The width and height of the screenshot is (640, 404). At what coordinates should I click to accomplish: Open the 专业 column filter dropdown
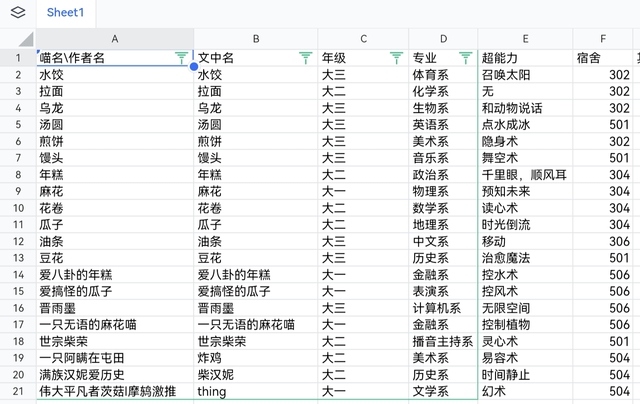point(465,58)
